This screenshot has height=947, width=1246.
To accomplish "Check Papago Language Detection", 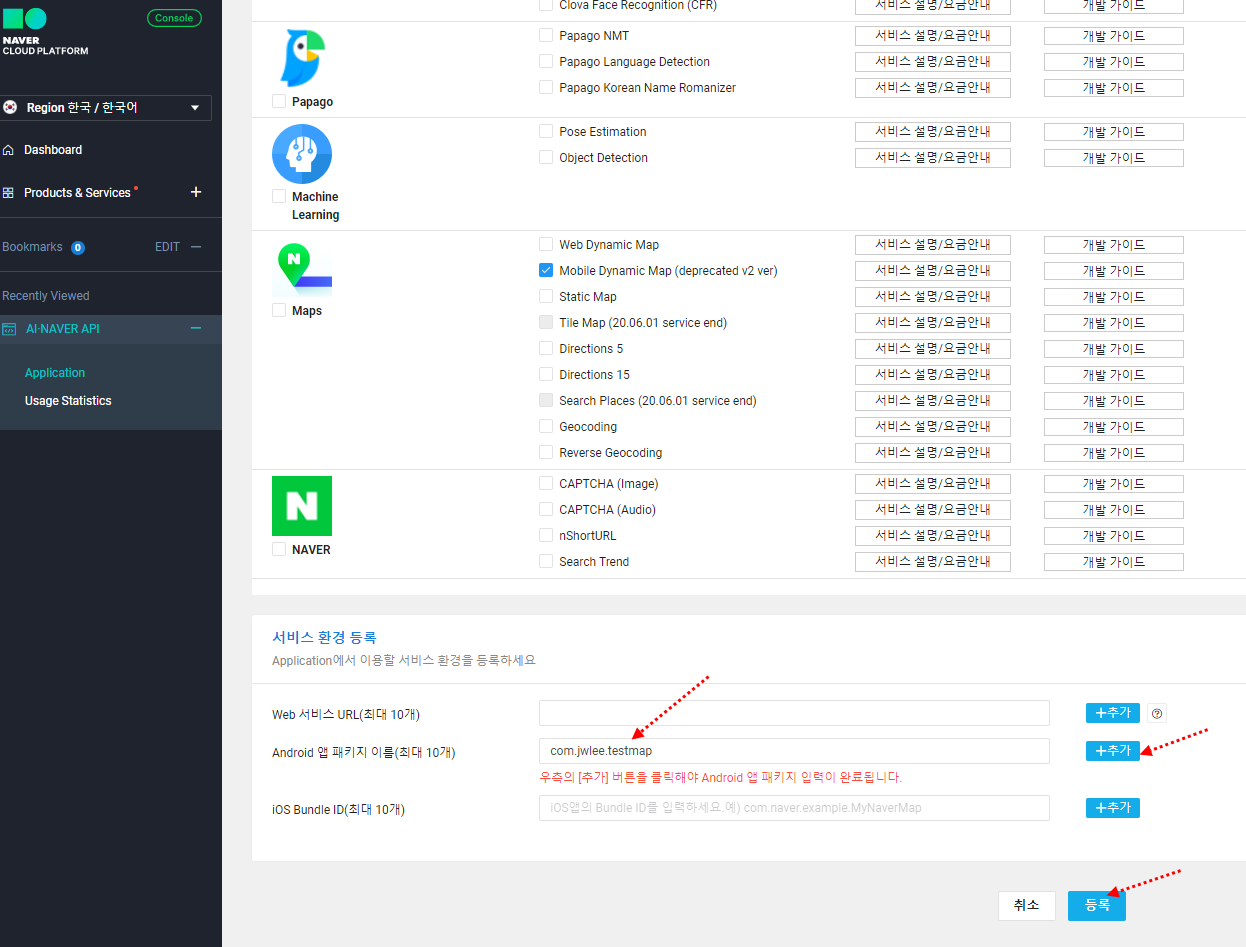I will coord(546,61).
